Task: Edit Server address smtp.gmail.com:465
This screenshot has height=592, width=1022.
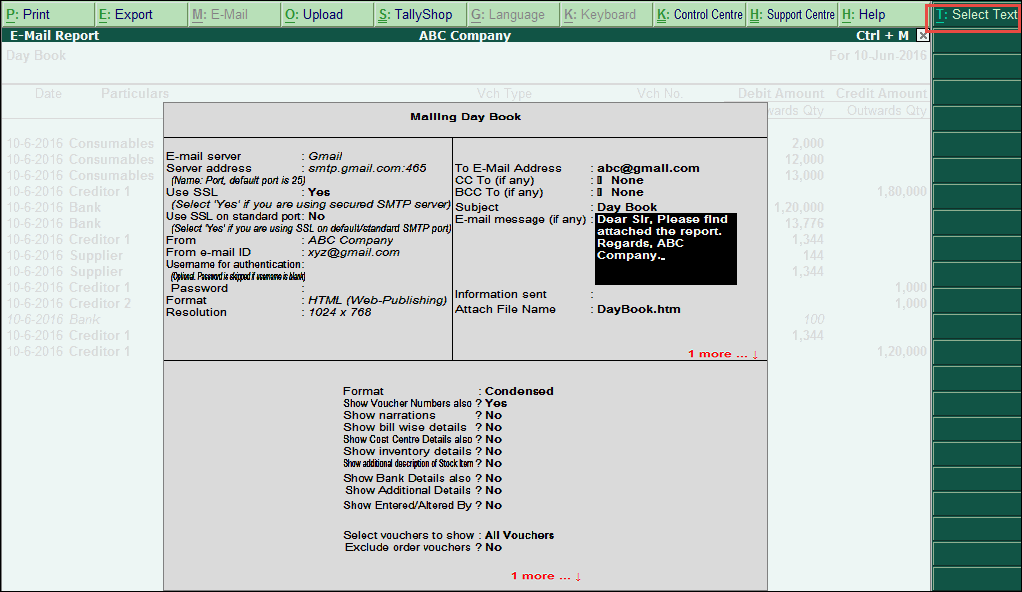Action: click(368, 168)
